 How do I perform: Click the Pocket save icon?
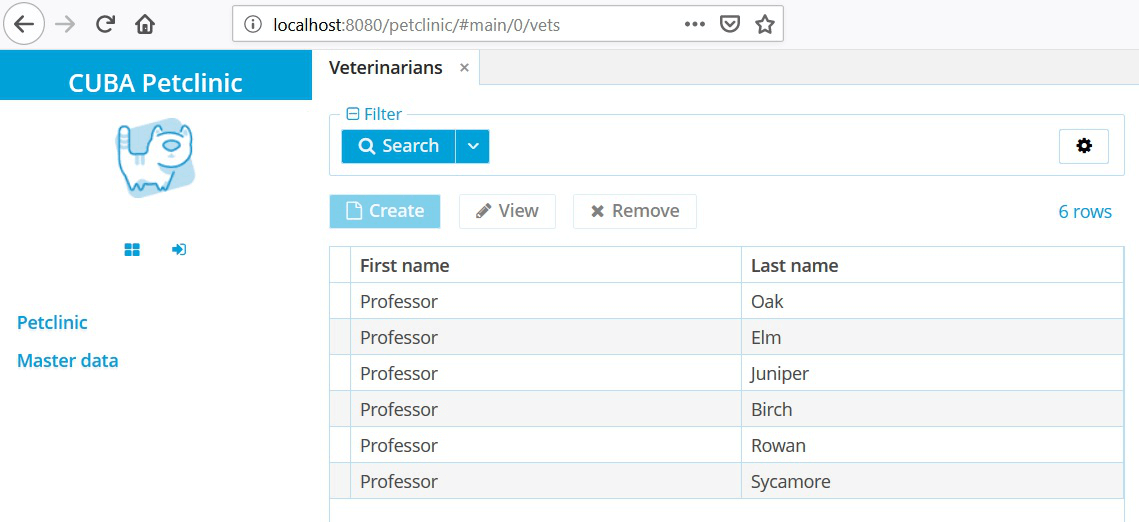pyautogui.click(x=731, y=24)
